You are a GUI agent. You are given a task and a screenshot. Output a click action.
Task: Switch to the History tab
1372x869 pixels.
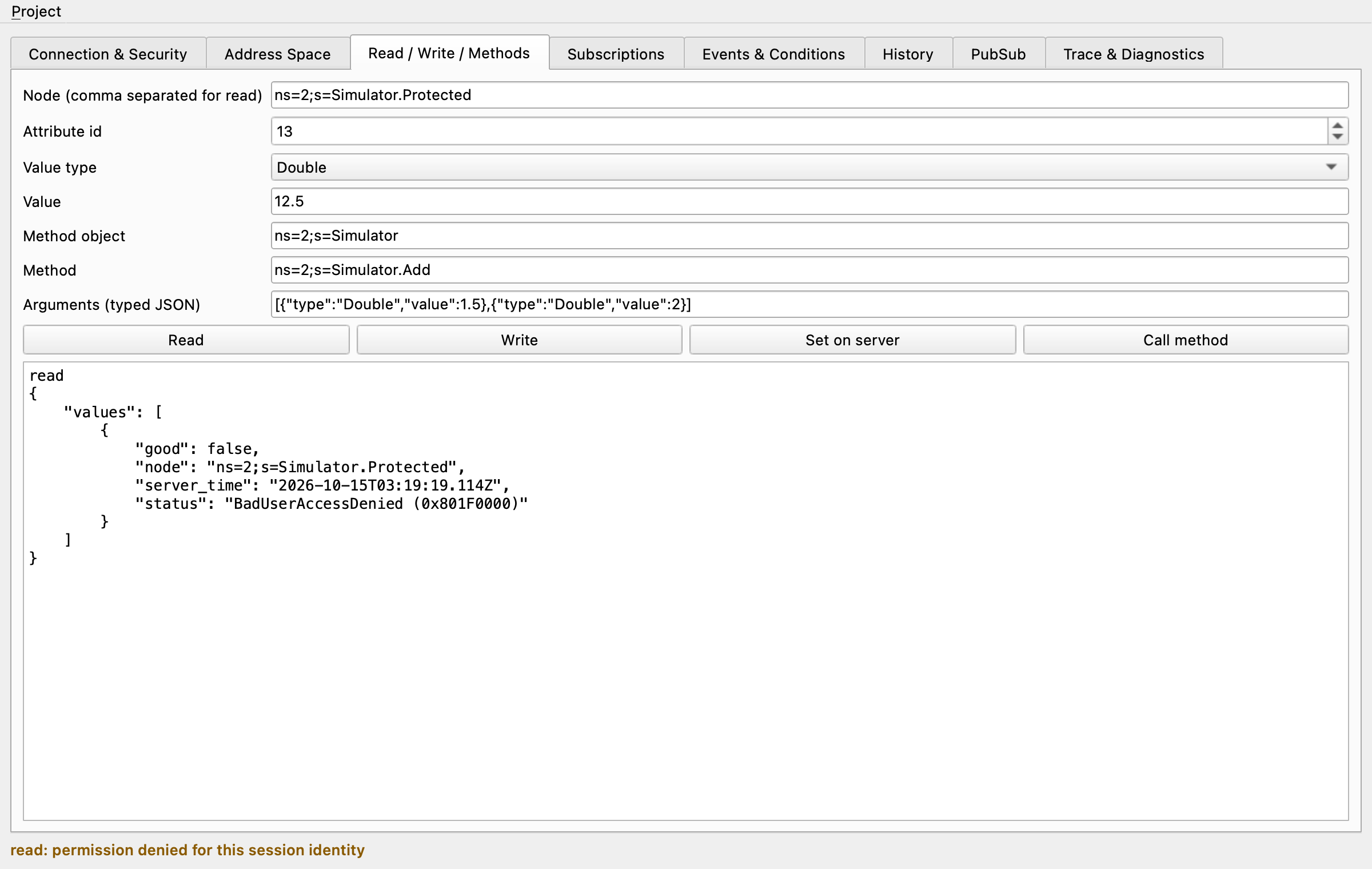908,54
